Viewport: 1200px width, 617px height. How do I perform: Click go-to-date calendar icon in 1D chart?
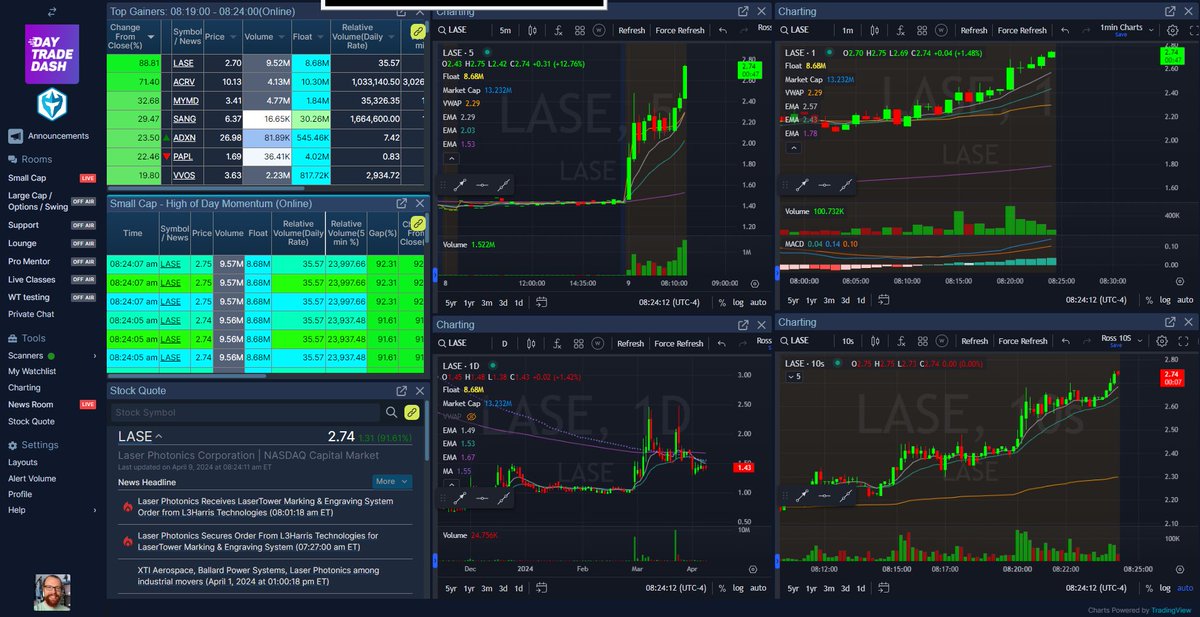pos(541,589)
